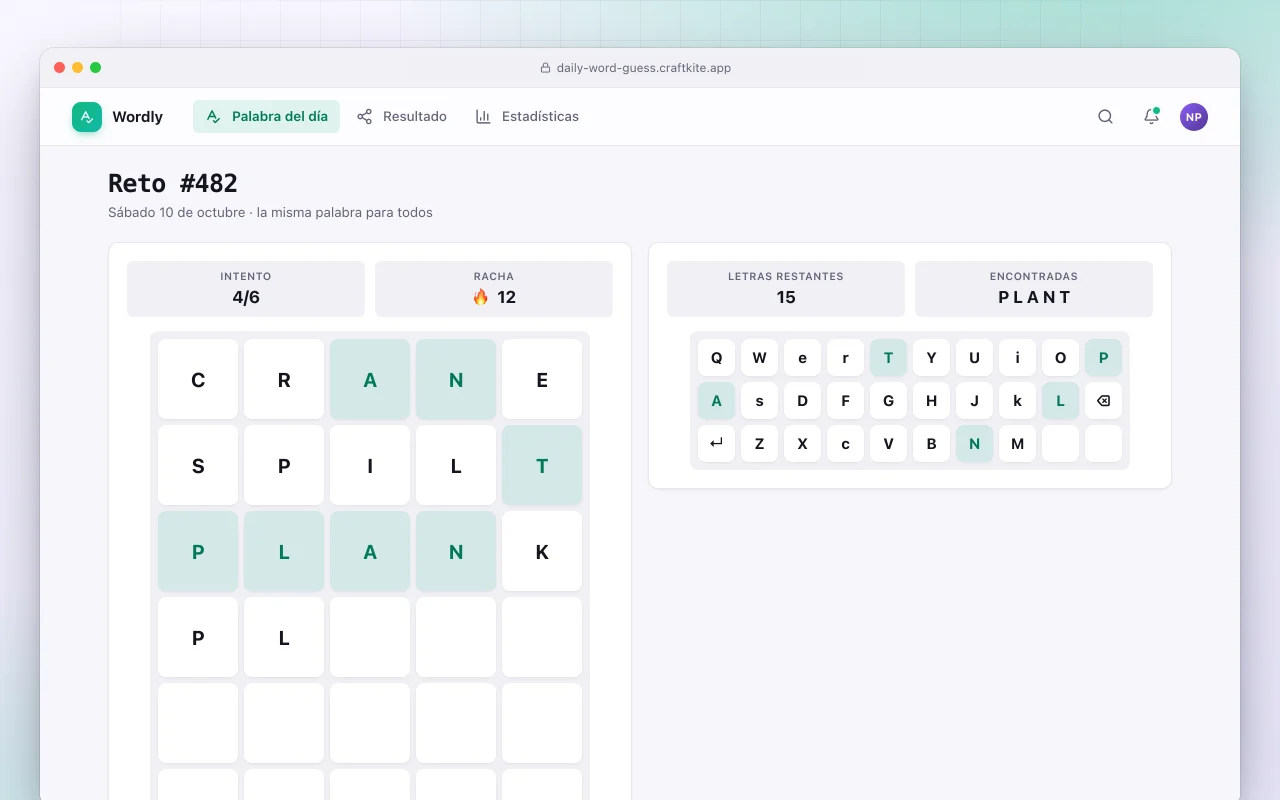Tap the M key on keyboard

point(1017,444)
